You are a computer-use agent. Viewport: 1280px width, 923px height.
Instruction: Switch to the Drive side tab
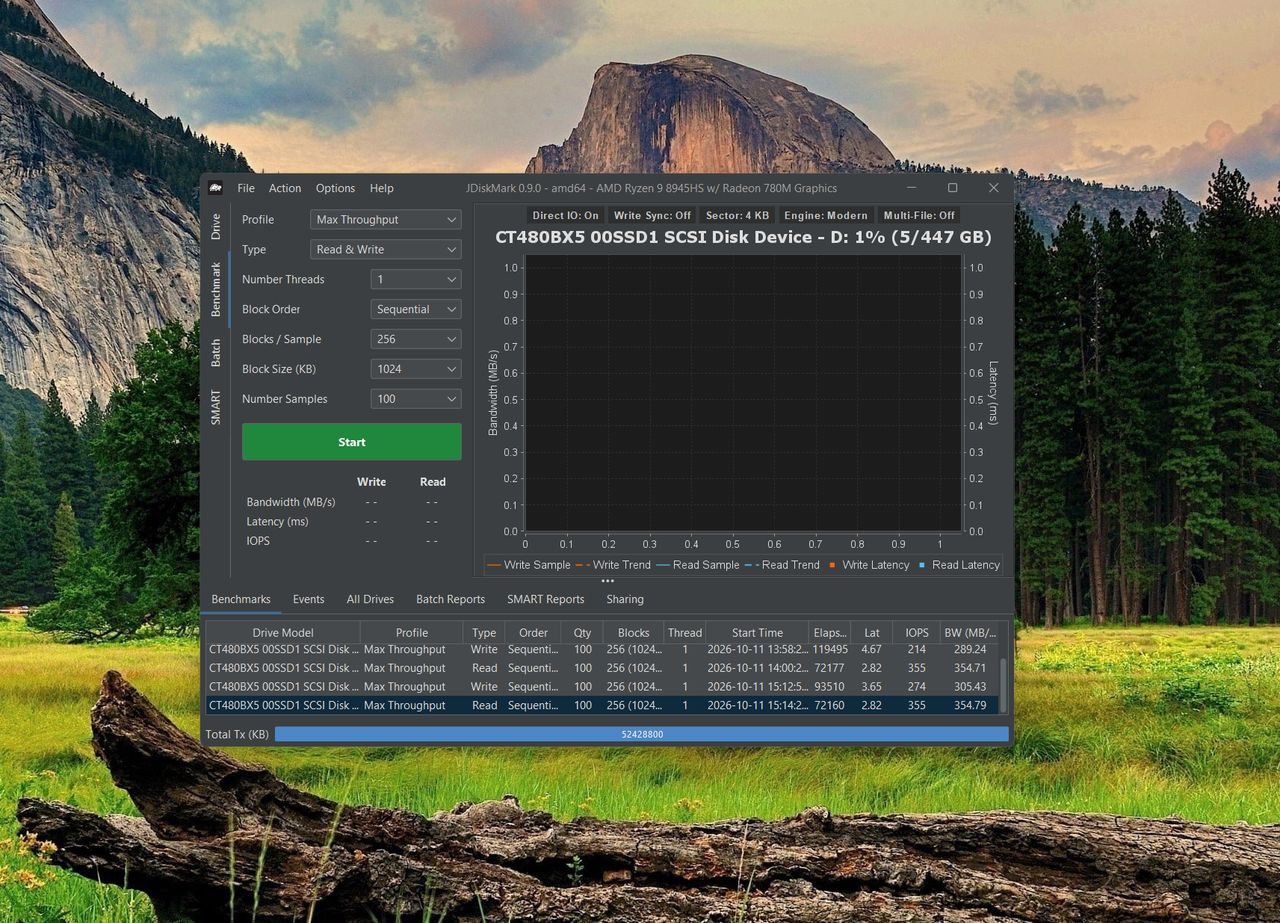coord(215,226)
